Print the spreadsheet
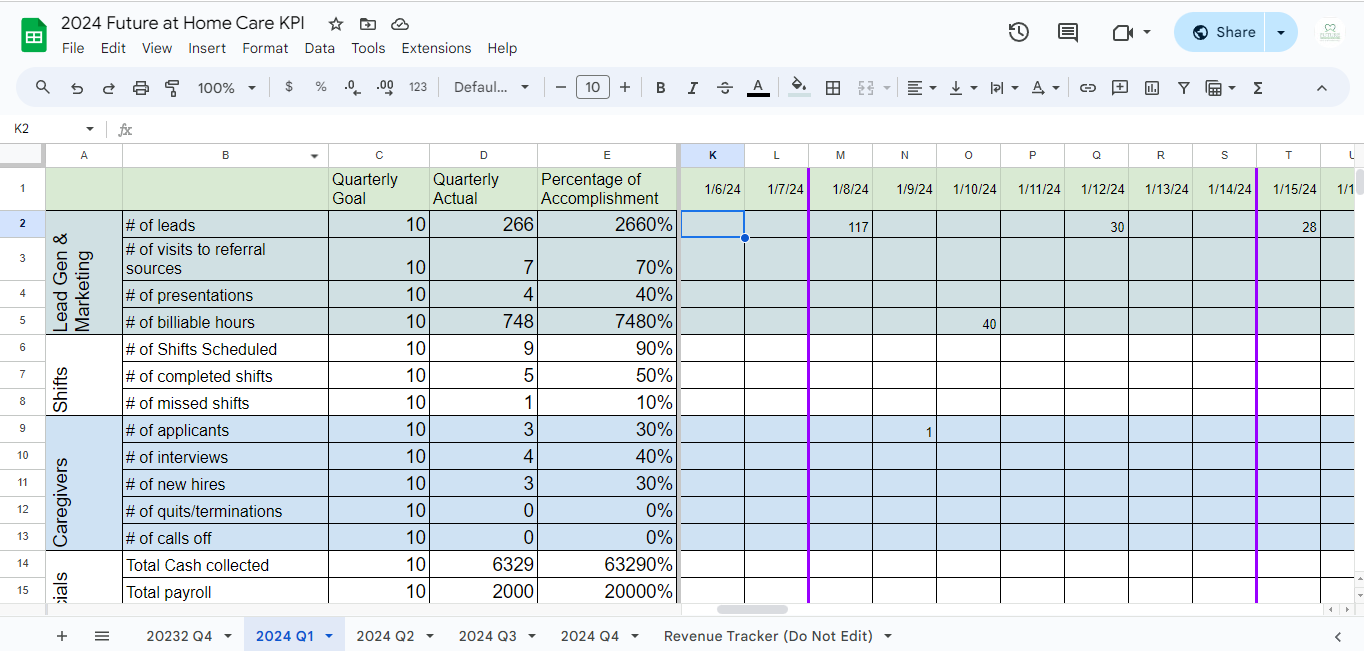The height and width of the screenshot is (651, 1364). 140,88
